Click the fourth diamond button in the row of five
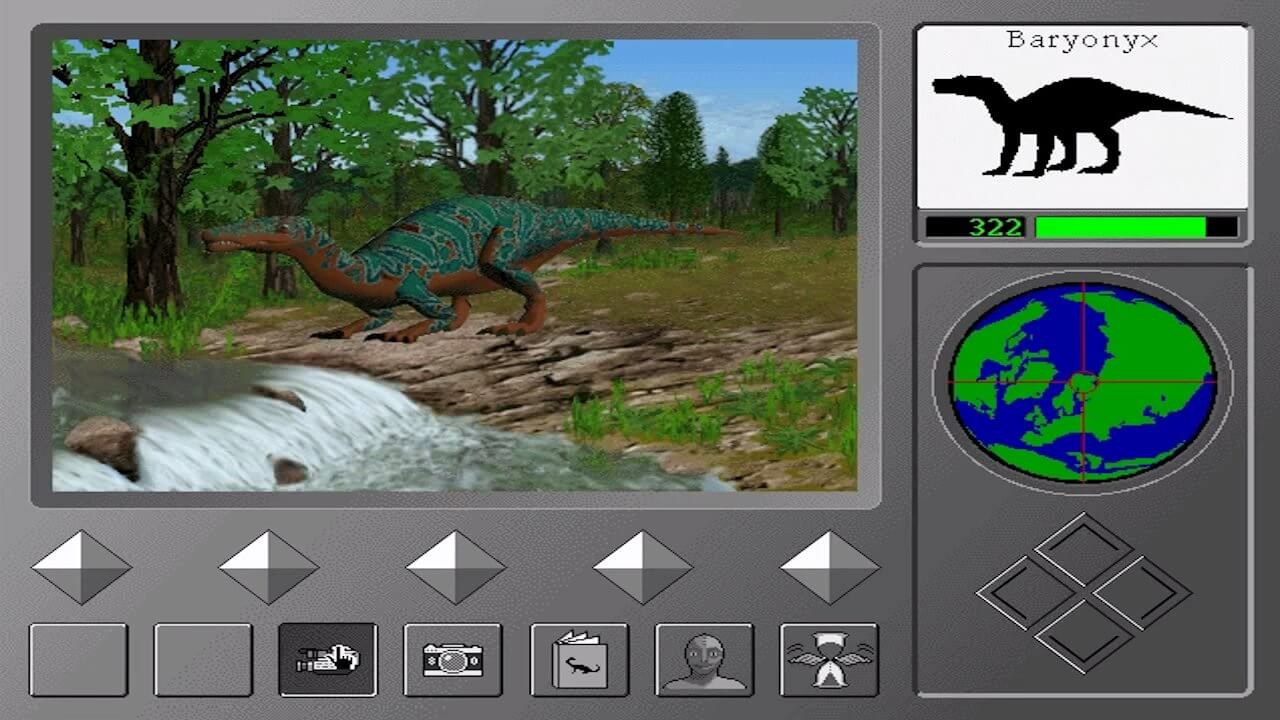1280x720 pixels. point(642,567)
